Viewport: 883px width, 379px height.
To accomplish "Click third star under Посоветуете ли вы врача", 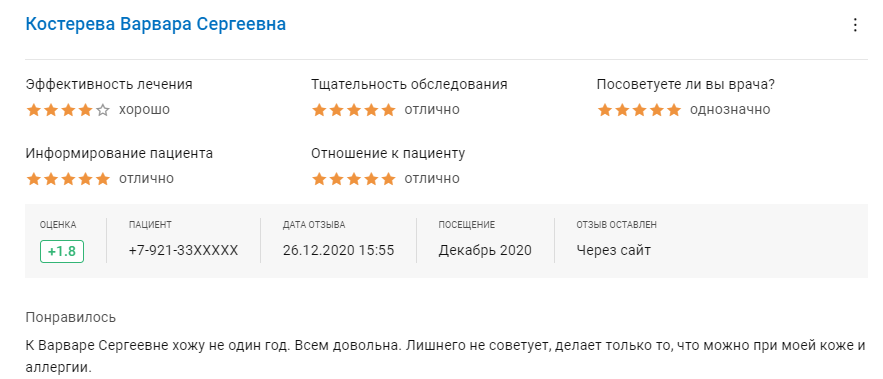I will click(x=639, y=110).
